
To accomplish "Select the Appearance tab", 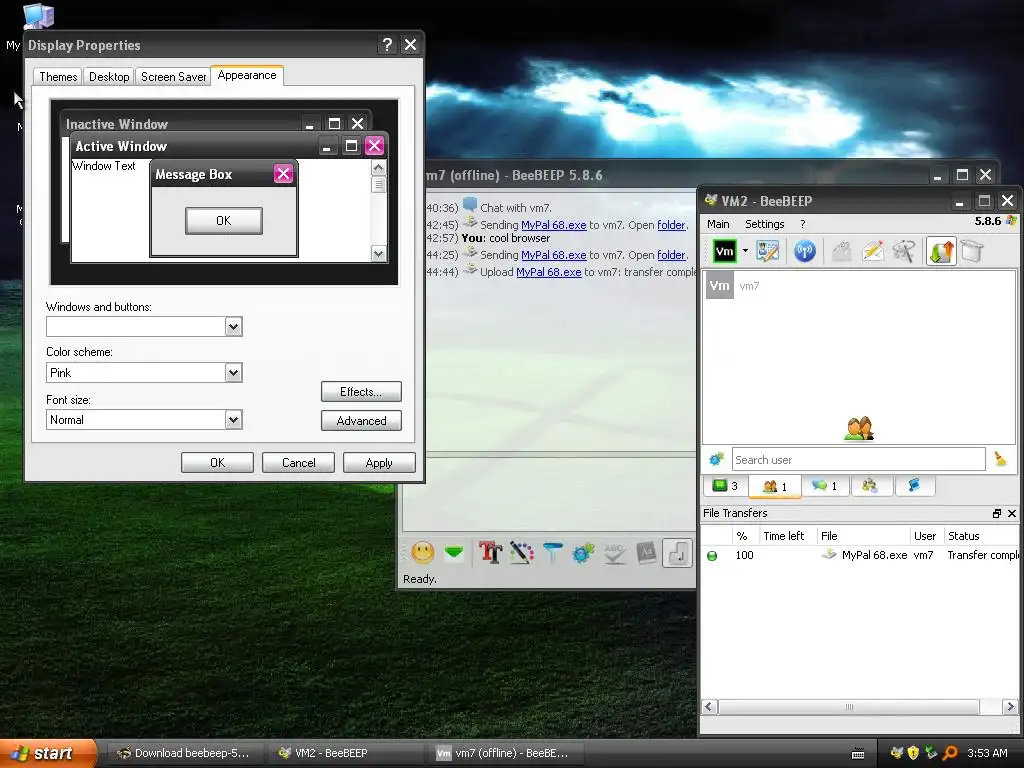I will 247,75.
